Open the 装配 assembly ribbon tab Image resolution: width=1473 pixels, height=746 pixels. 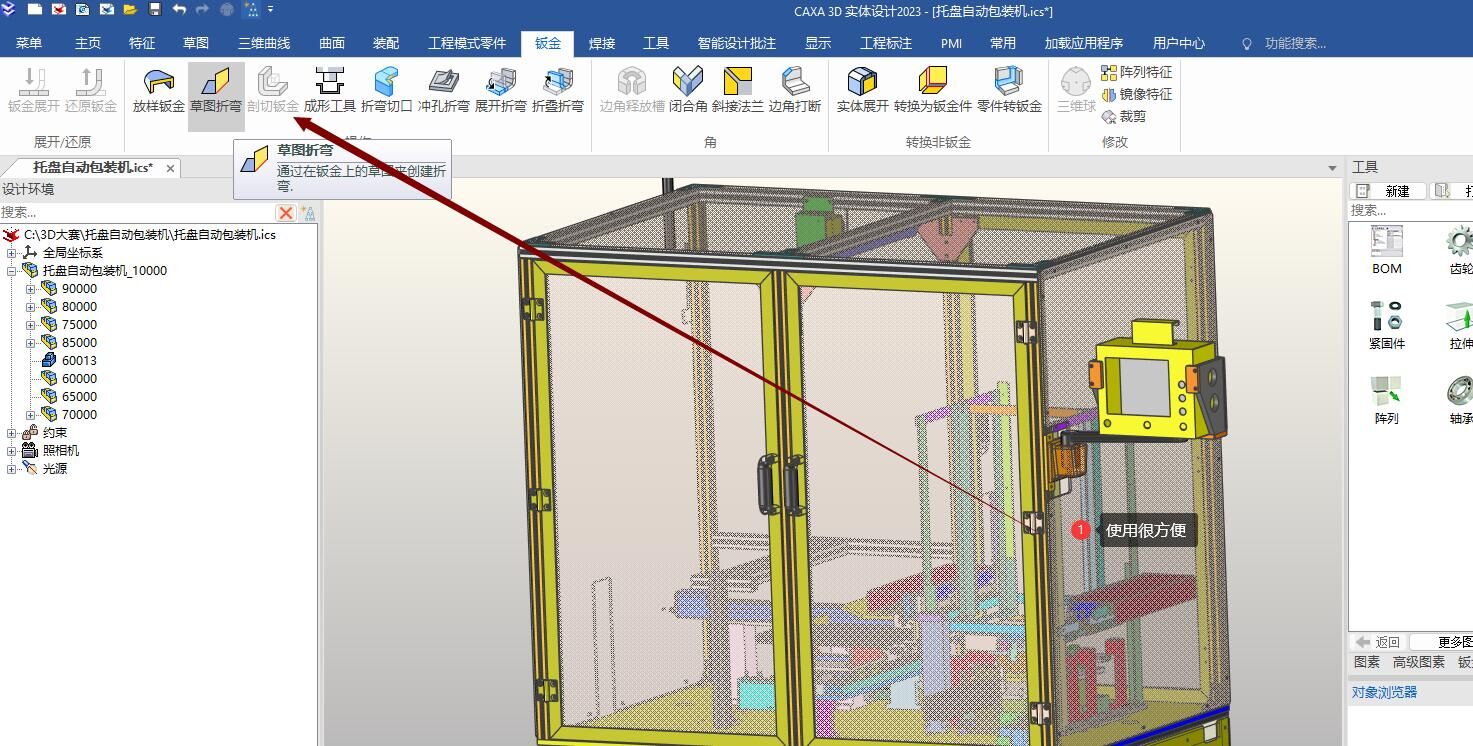coord(386,43)
